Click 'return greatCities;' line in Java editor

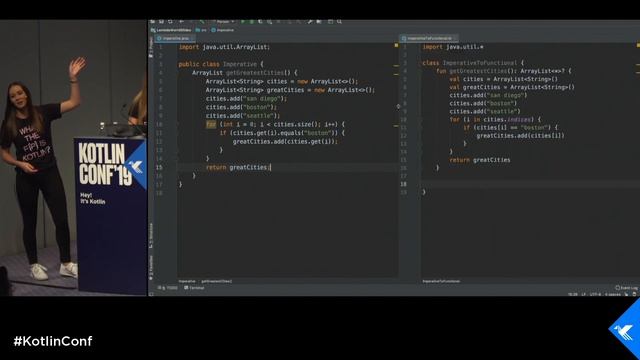(x=238, y=167)
